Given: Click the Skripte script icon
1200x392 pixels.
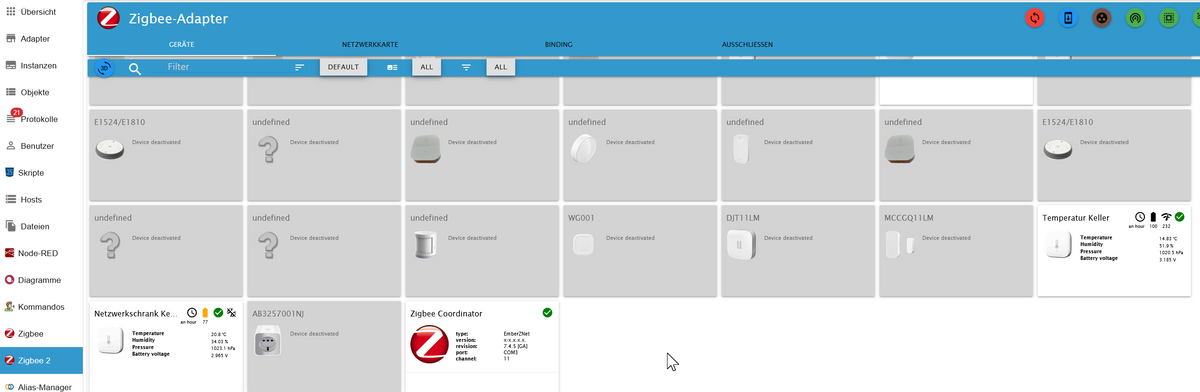Looking at the screenshot, I should pyautogui.click(x=10, y=172).
